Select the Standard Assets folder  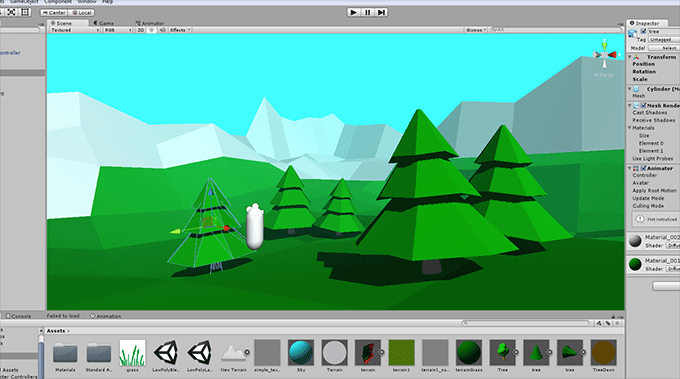click(x=98, y=356)
